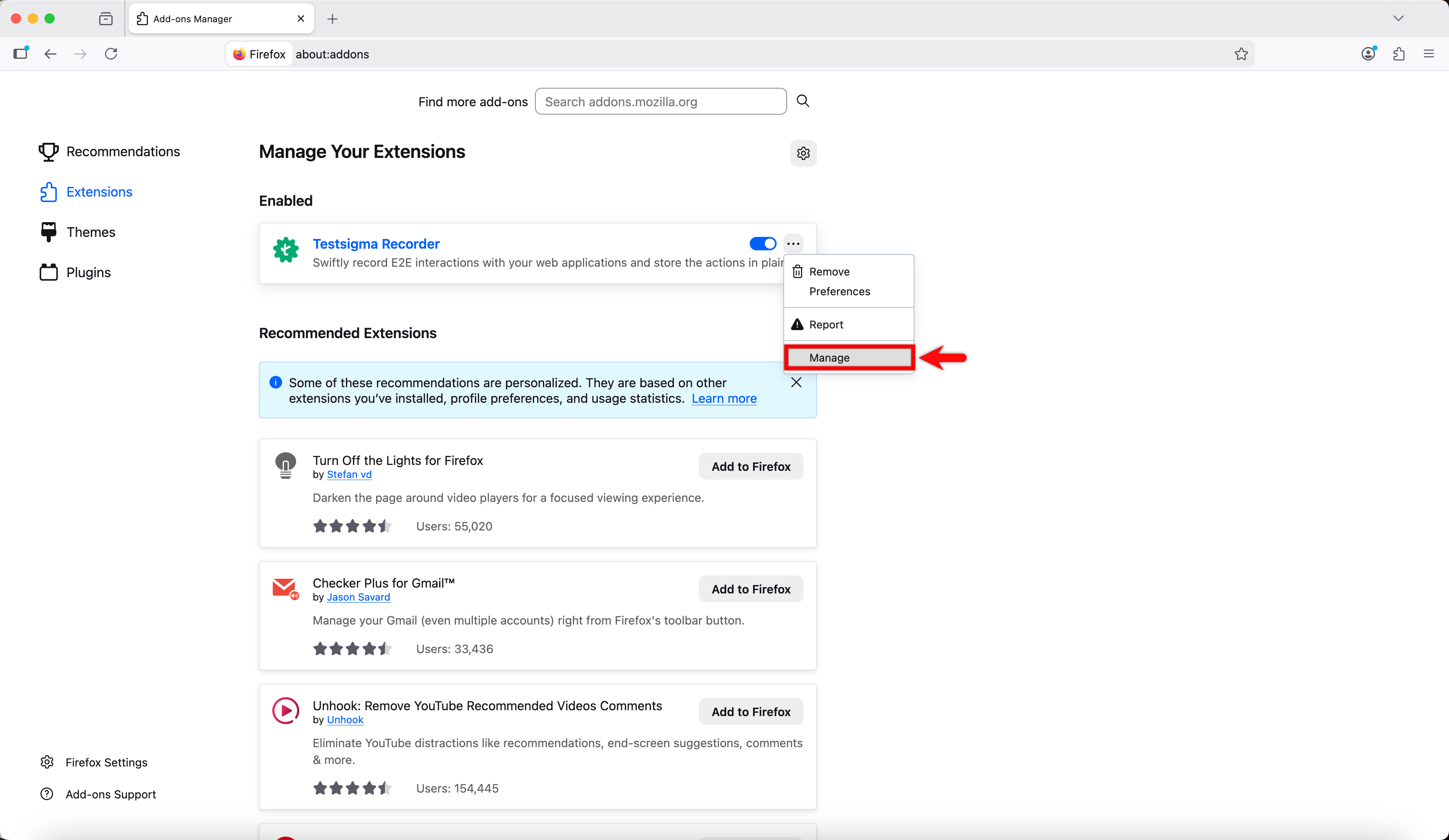
Task: Open the Firefox application menu
Action: pos(1428,54)
